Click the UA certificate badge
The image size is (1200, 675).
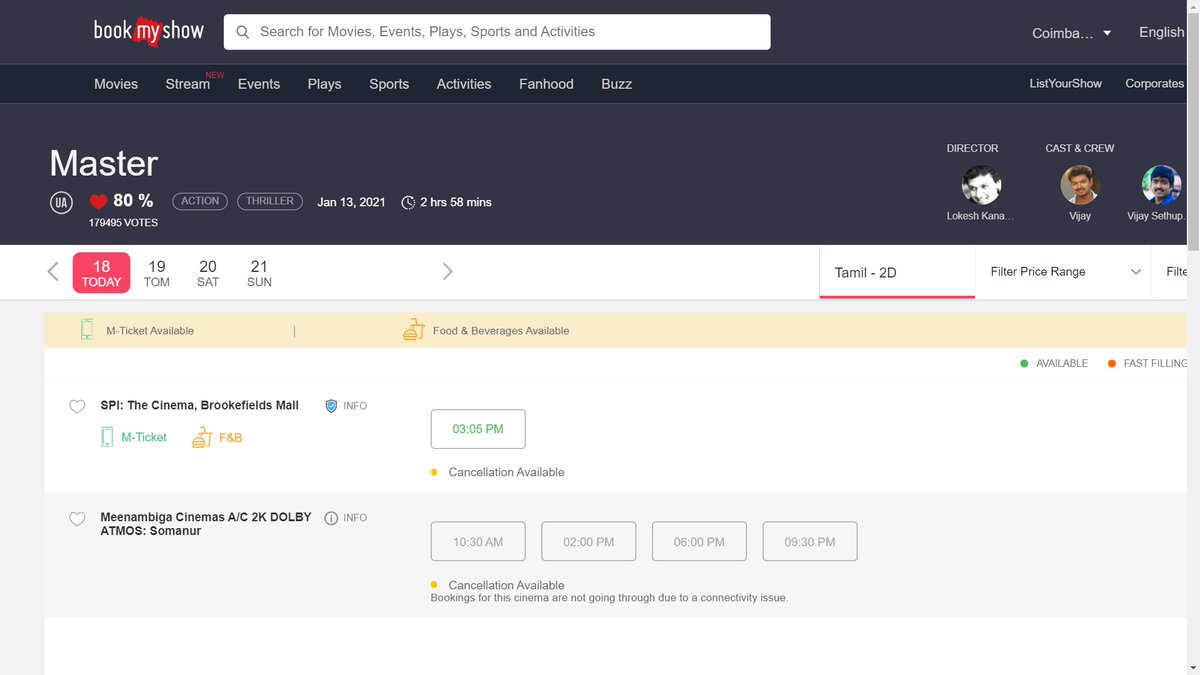[61, 203]
